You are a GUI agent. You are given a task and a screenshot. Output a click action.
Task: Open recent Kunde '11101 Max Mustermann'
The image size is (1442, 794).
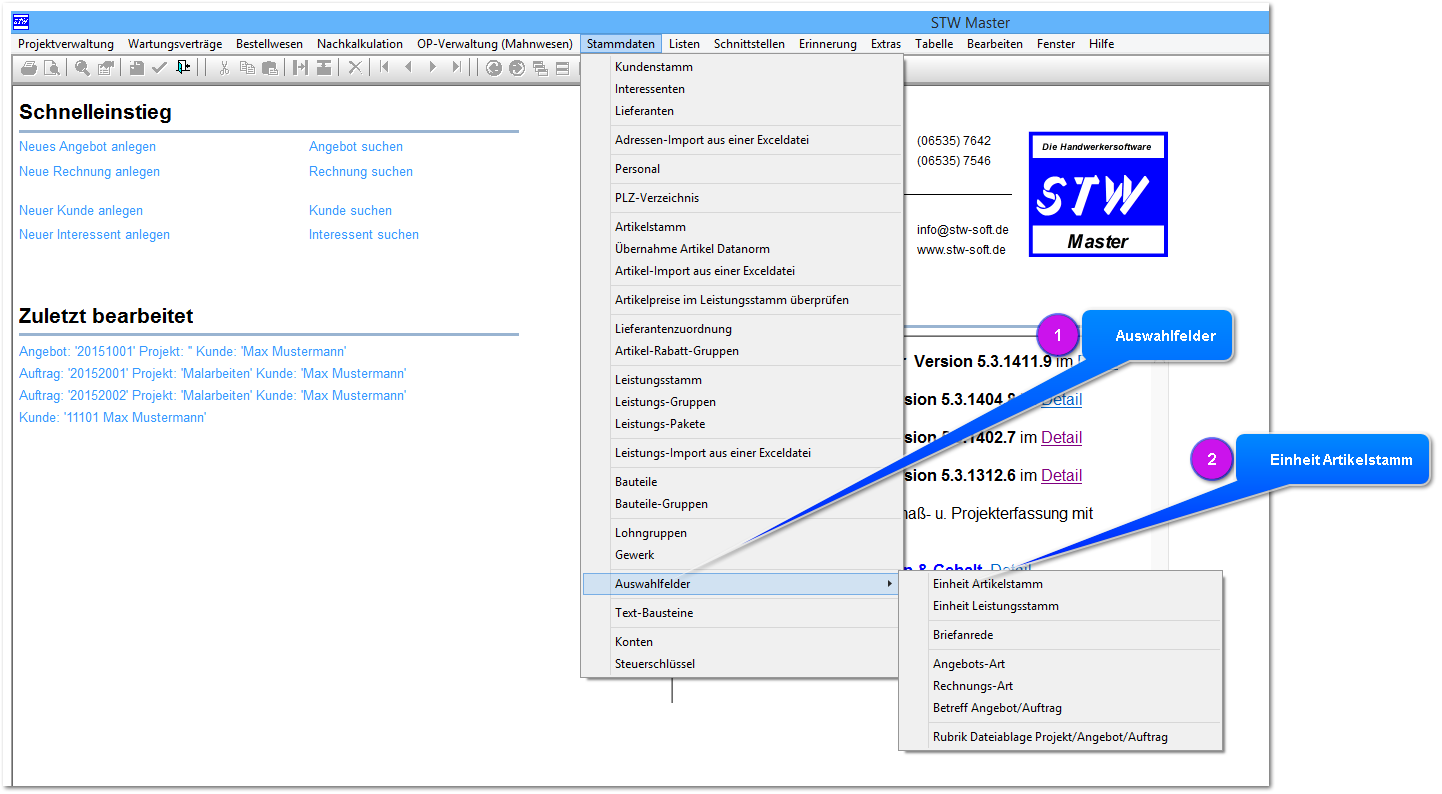[112, 418]
